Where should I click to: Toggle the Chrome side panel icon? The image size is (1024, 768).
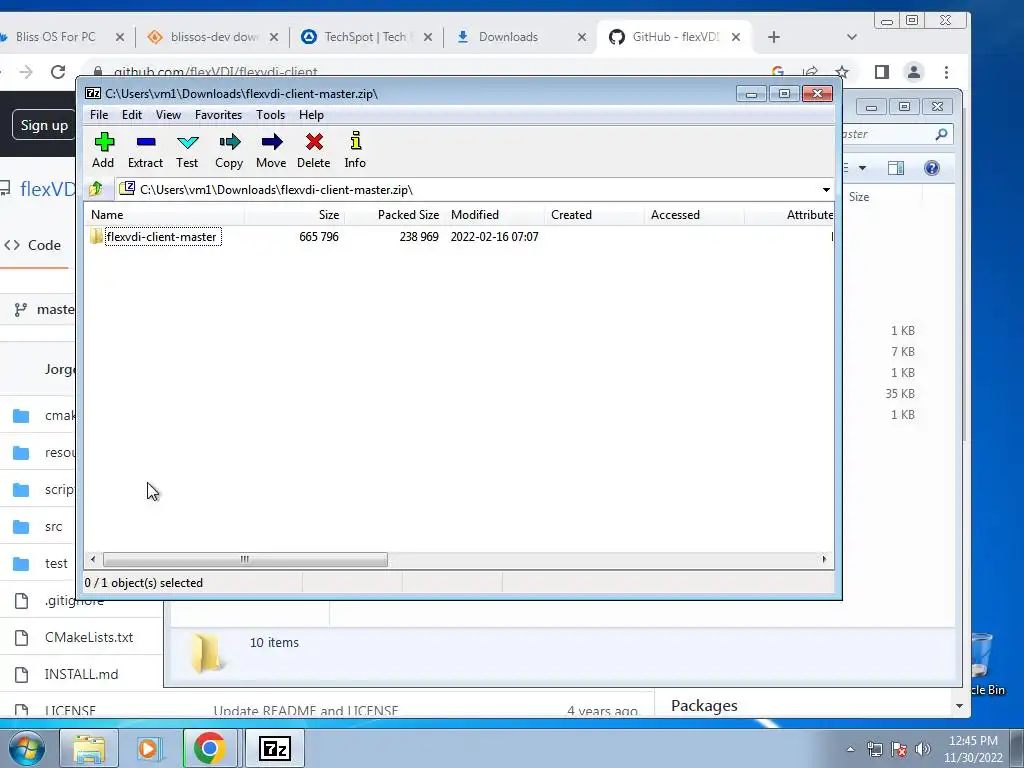coord(882,72)
